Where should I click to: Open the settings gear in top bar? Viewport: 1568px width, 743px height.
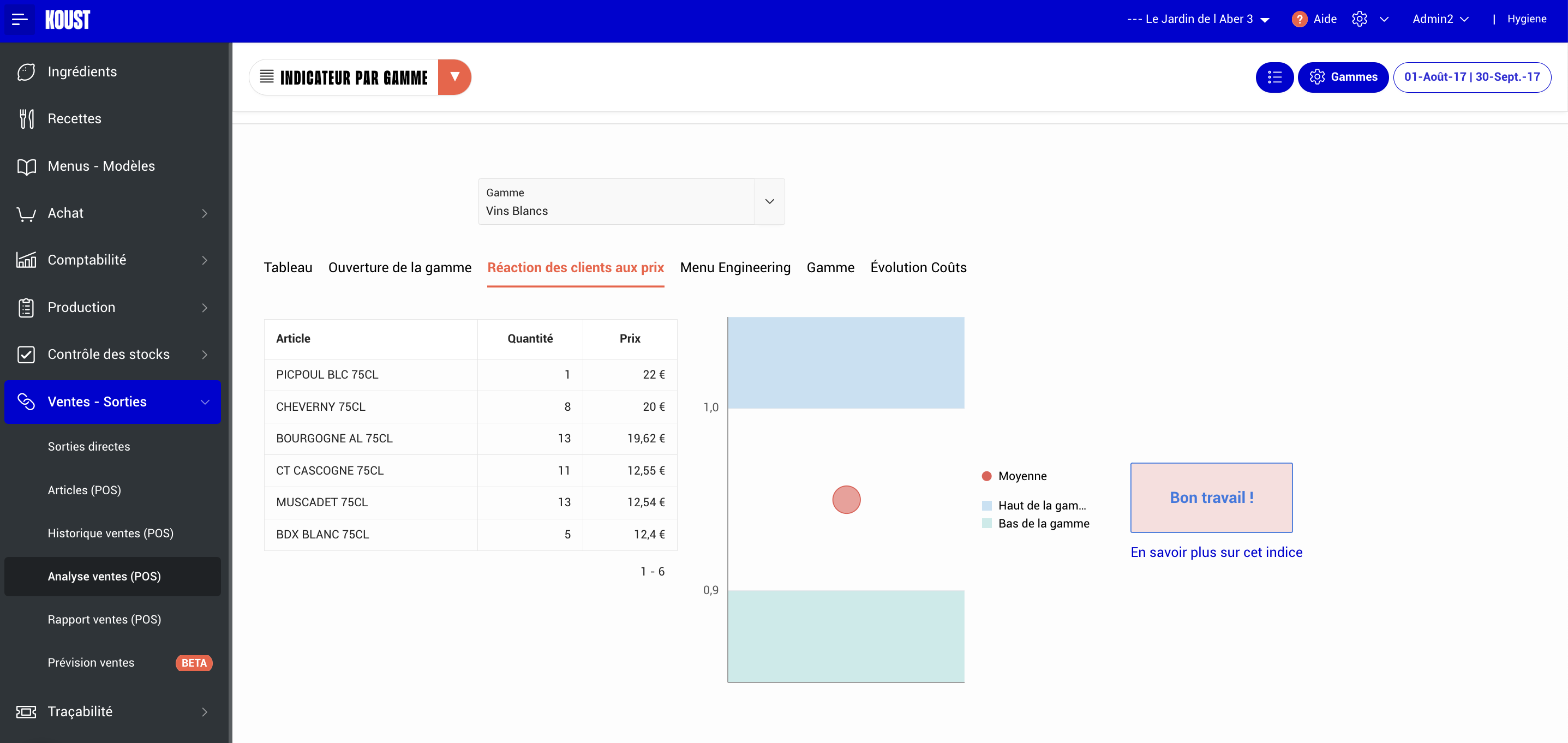[1359, 19]
